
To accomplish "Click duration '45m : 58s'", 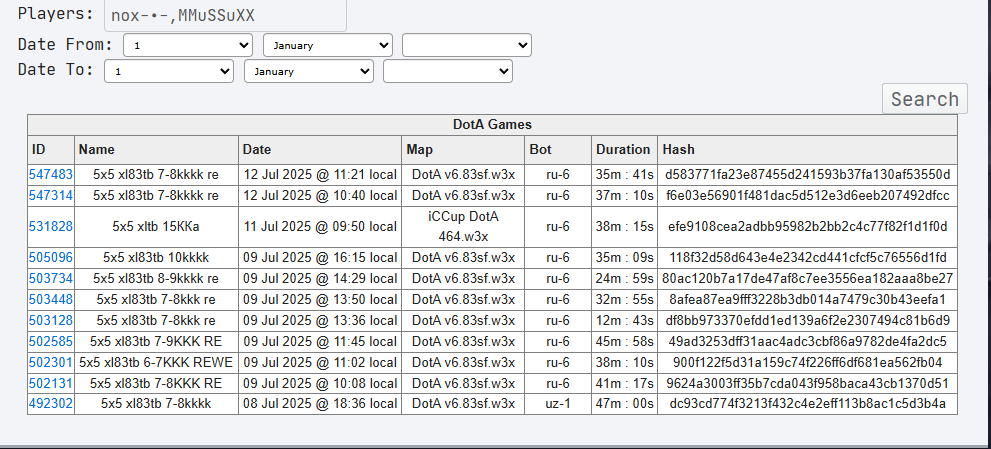I will (x=624, y=341).
